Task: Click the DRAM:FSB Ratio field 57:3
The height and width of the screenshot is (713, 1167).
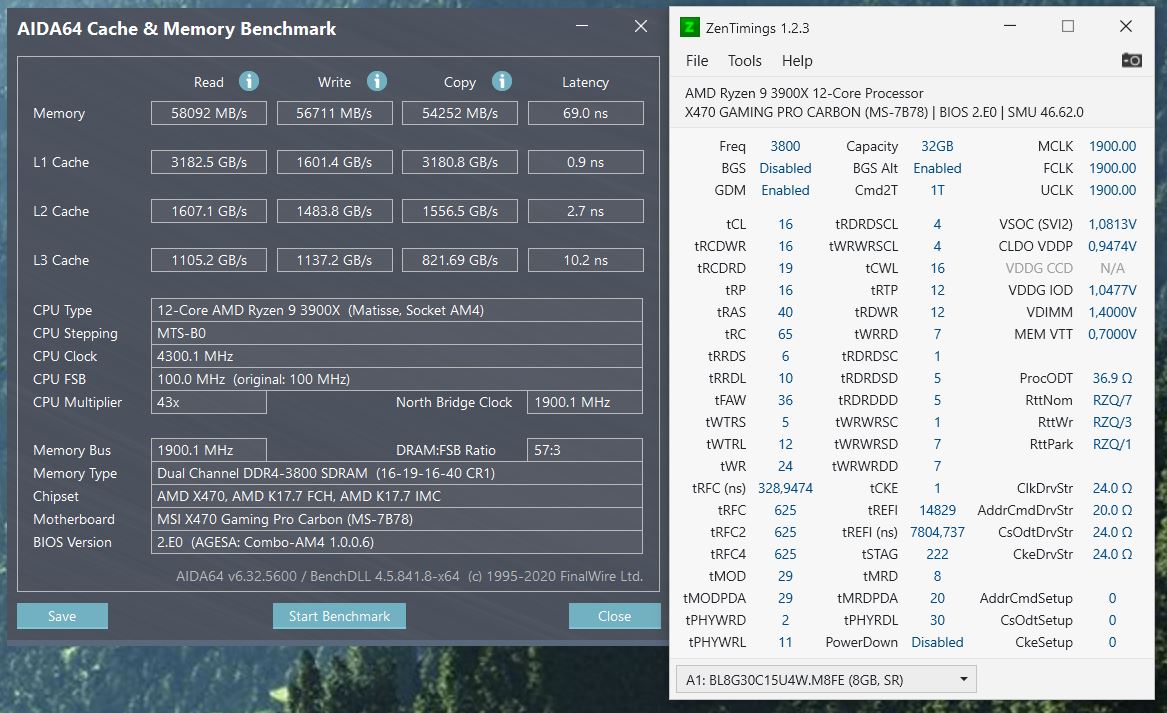Action: (x=585, y=450)
